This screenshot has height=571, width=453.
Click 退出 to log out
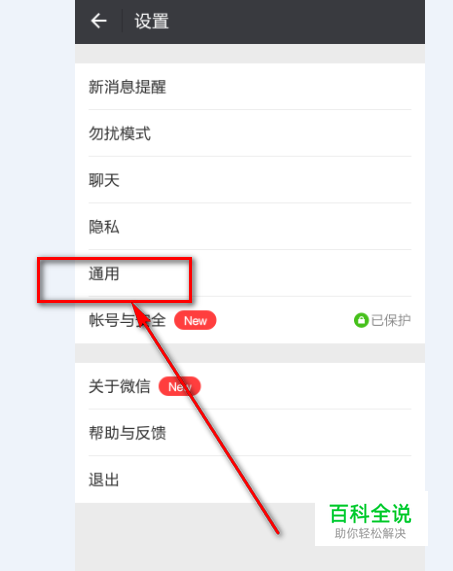tap(250, 480)
